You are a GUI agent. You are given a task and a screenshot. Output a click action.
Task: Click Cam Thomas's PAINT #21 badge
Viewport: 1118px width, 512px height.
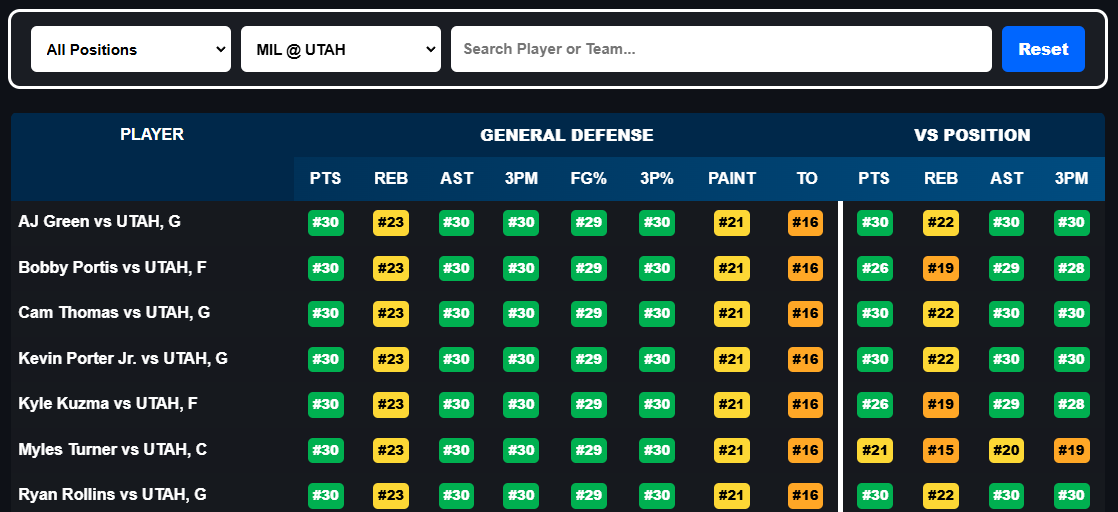732,314
